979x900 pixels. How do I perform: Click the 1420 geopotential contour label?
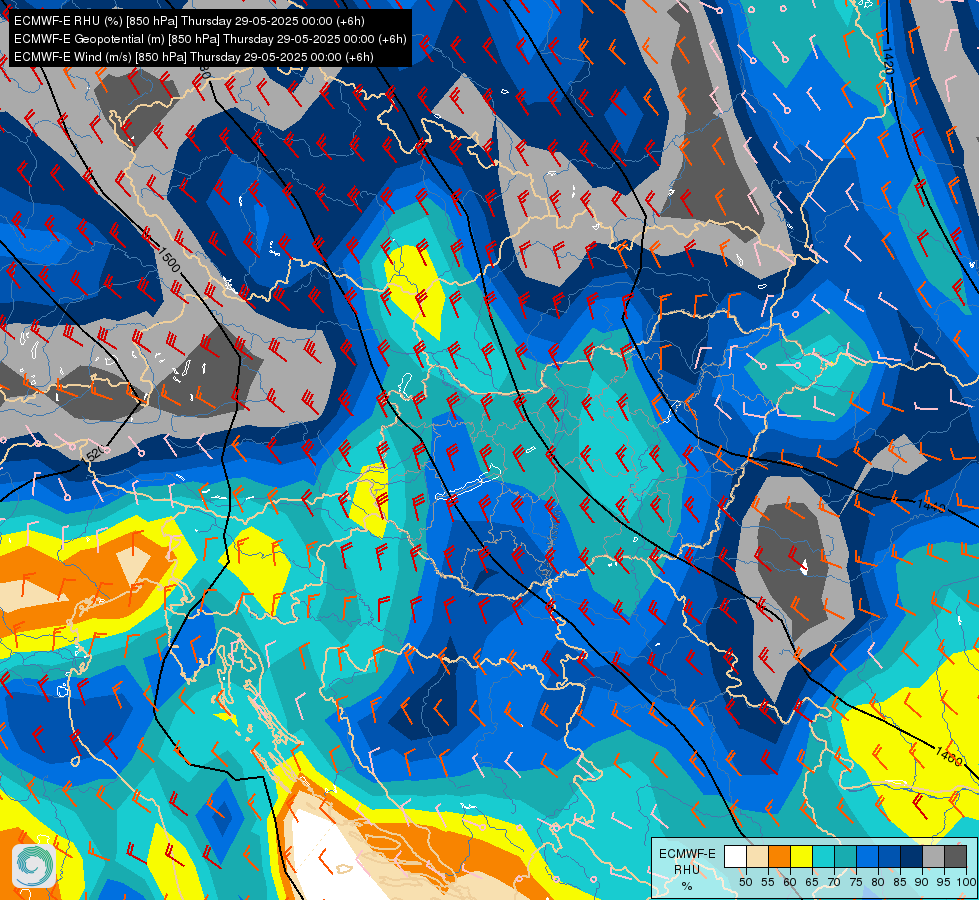[x=888, y=61]
